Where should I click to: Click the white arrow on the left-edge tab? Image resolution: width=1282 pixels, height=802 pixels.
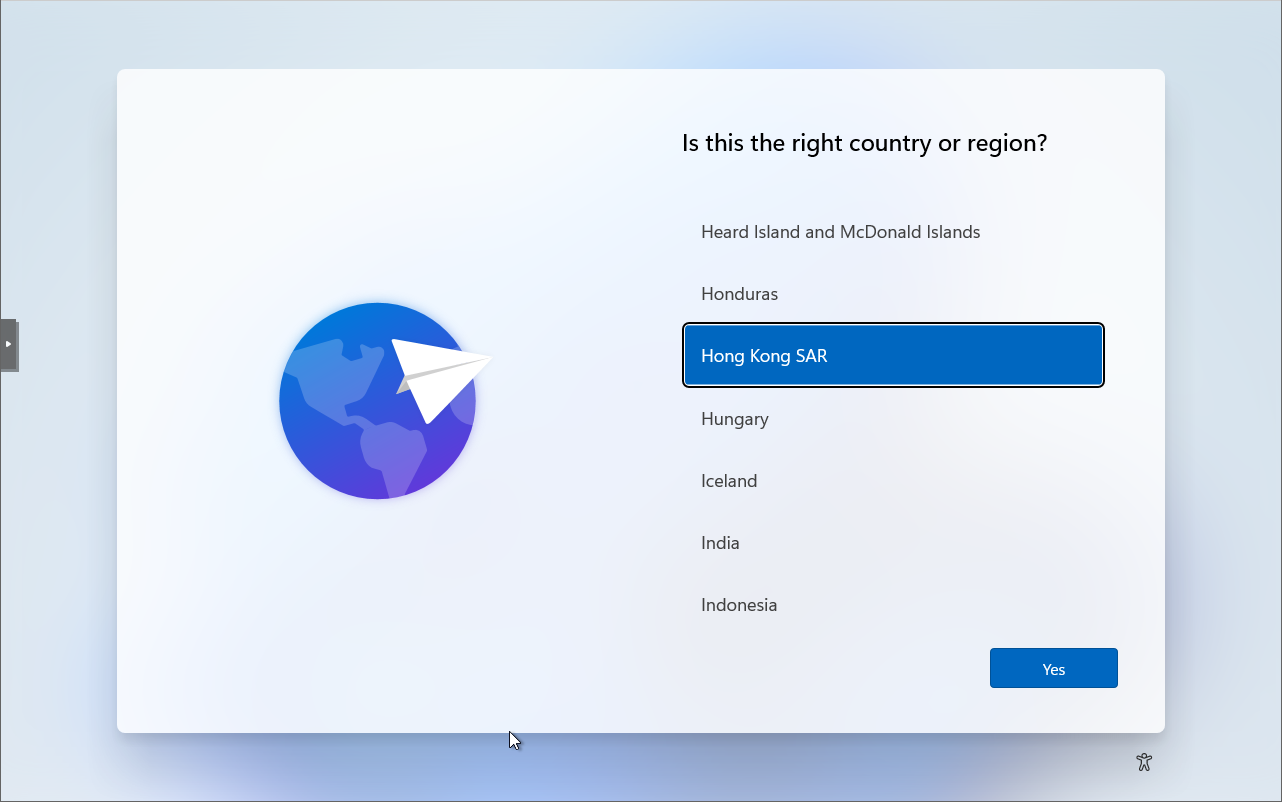pos(8,344)
